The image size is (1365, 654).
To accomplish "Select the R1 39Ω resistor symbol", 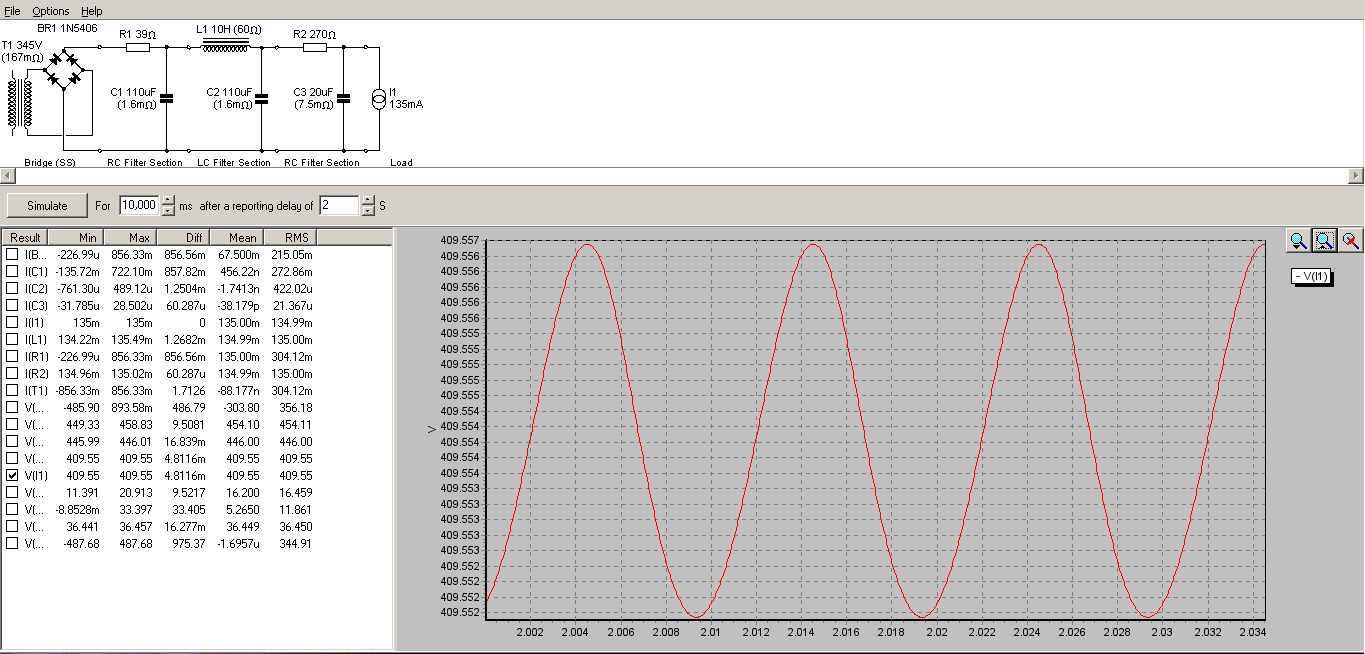I will [137, 46].
